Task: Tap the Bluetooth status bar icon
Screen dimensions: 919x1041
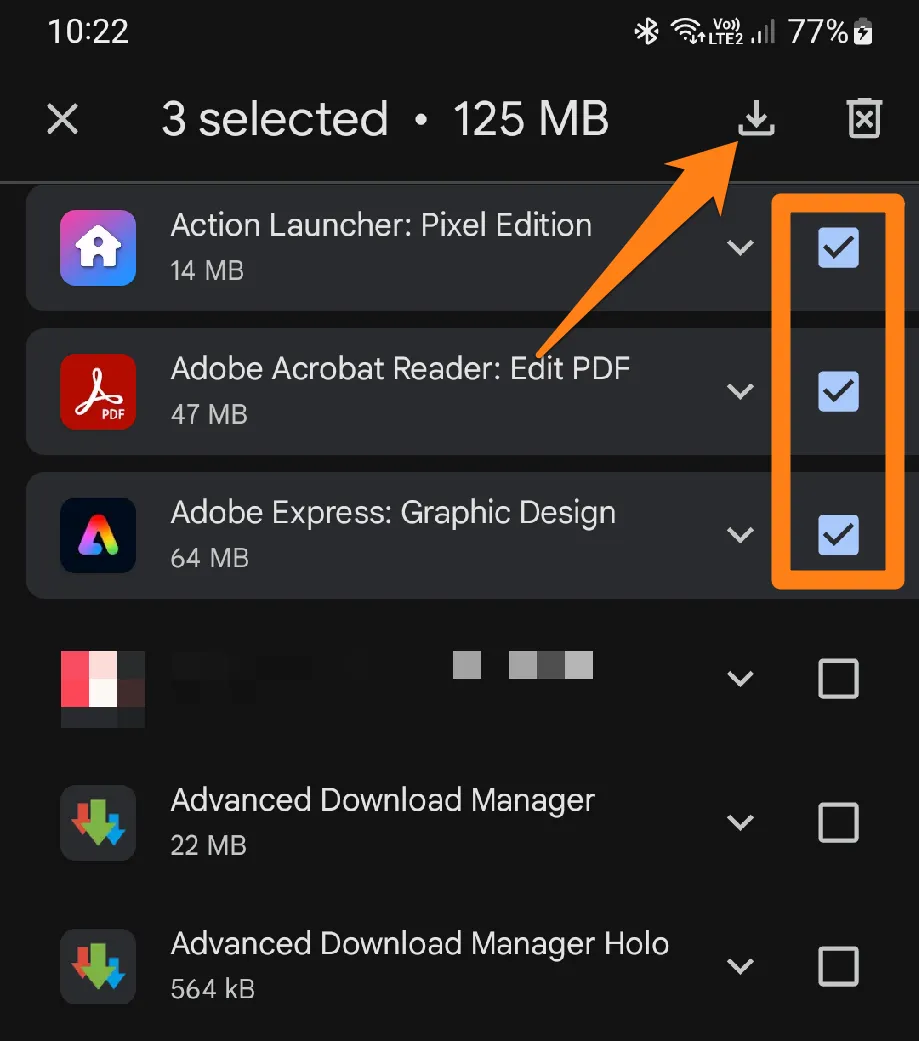Action: (x=646, y=31)
